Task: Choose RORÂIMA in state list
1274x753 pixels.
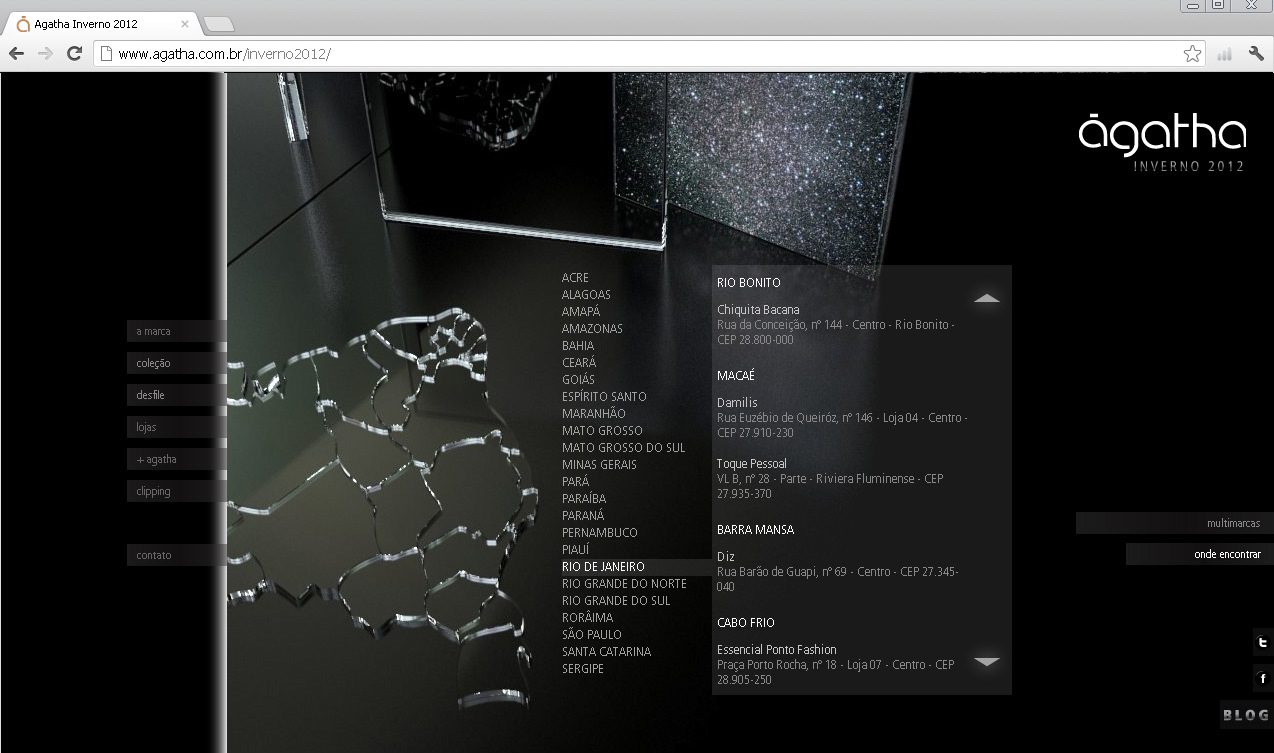Action: click(x=588, y=618)
